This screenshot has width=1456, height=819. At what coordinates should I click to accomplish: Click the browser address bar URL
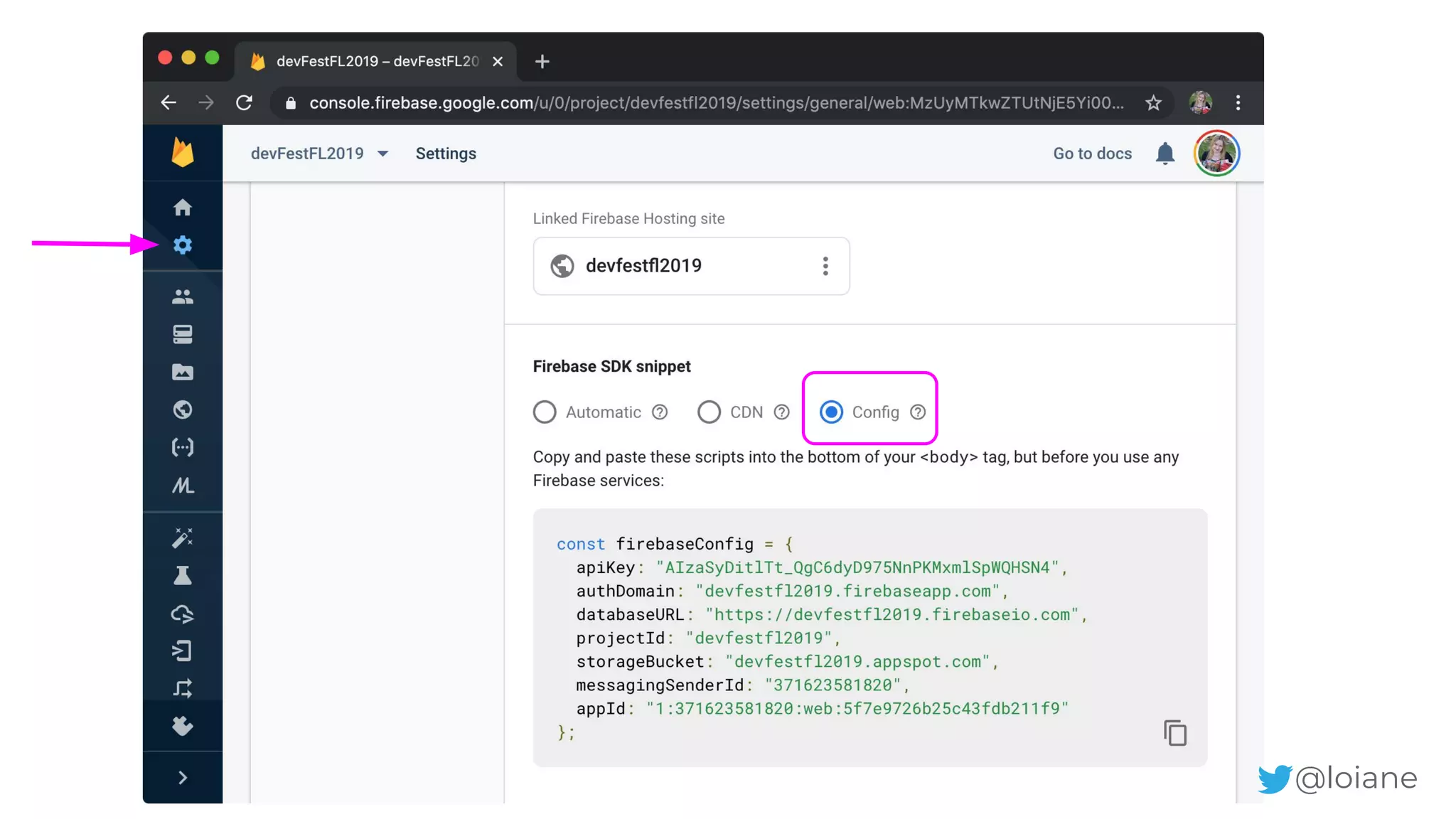pos(711,103)
